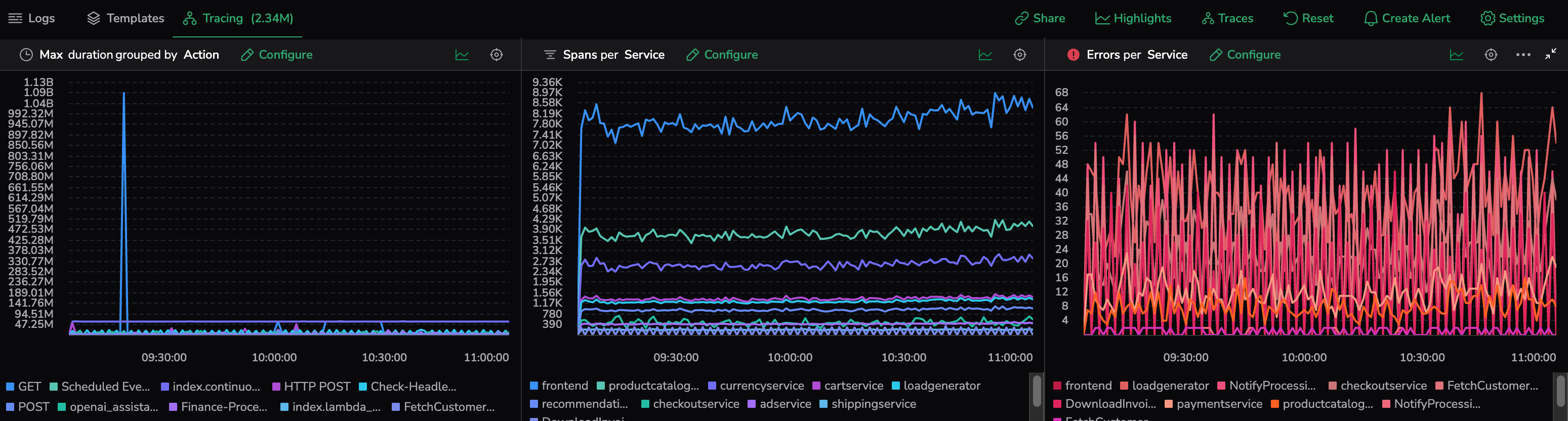1568x421 pixels.
Task: Open Settings from the top toolbar
Action: 1512,18
